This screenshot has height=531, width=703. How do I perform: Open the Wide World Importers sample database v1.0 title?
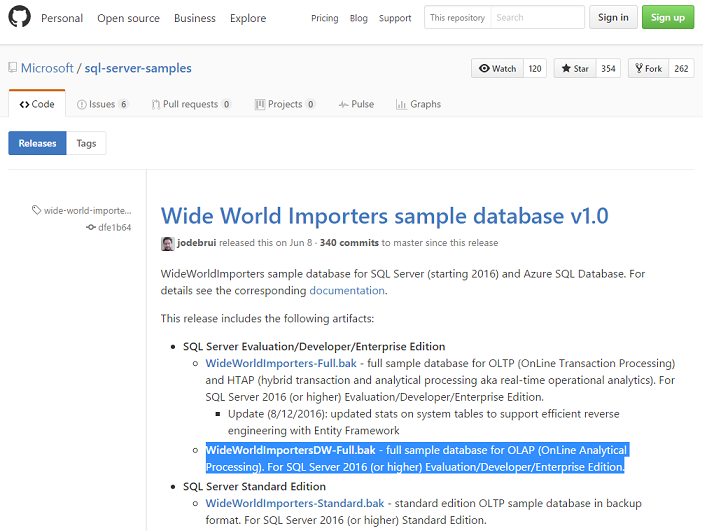pos(384,216)
